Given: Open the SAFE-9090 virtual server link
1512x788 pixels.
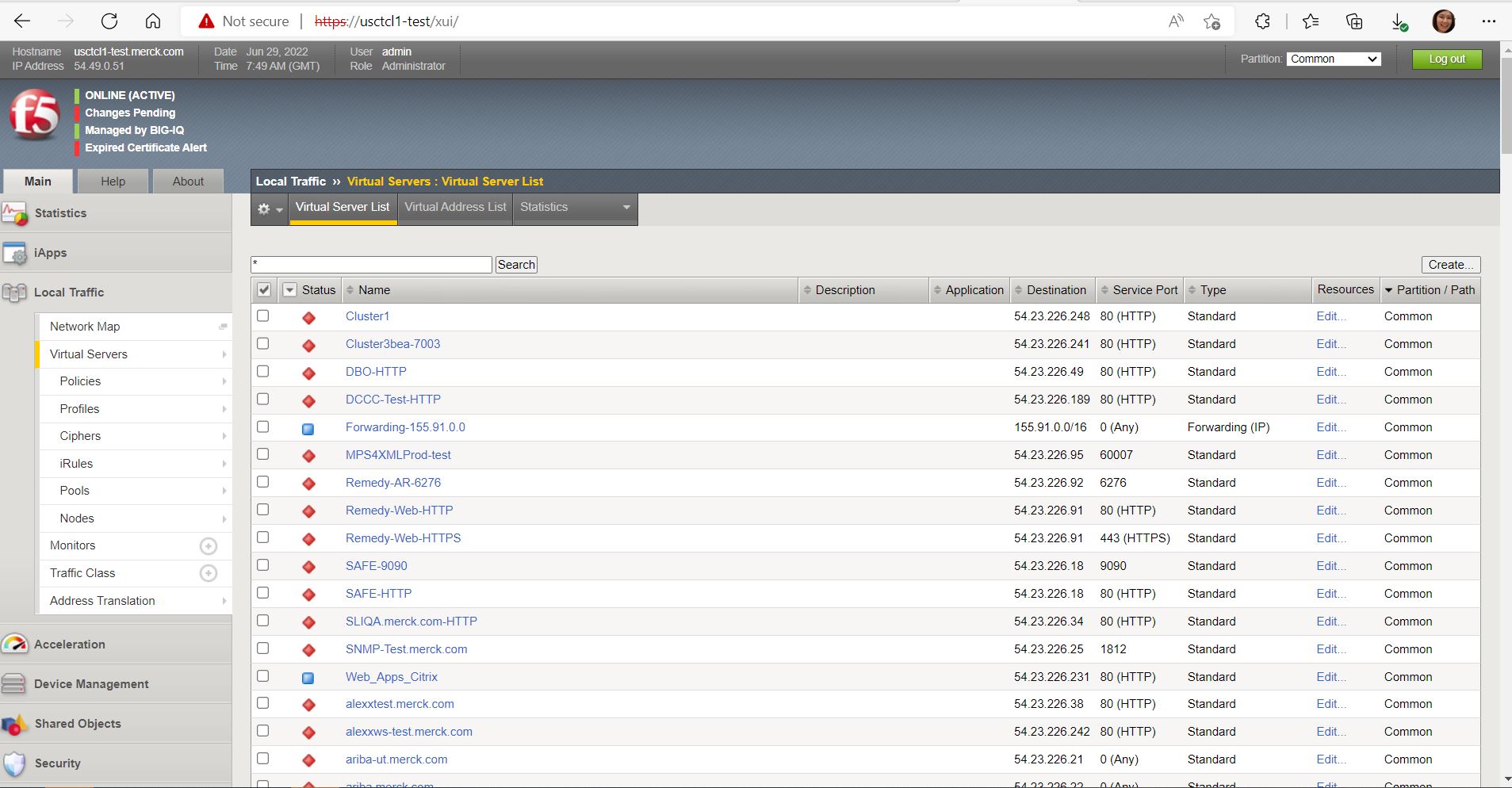Looking at the screenshot, I should pos(376,565).
